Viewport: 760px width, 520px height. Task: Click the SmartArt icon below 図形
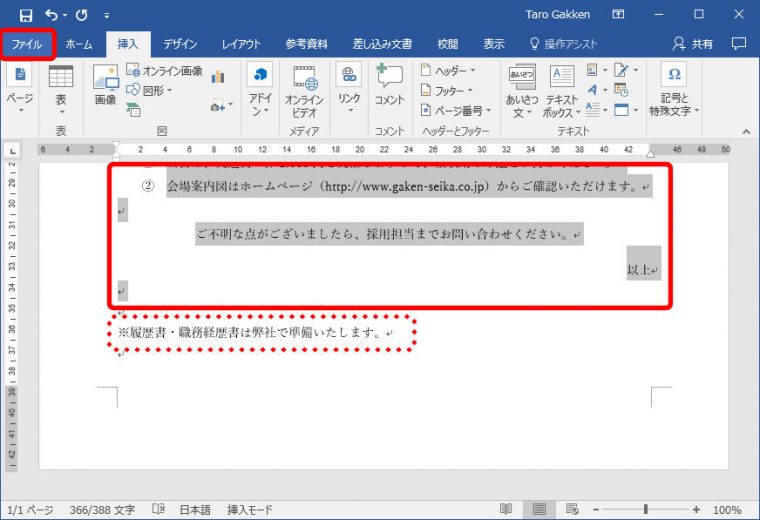(134, 110)
